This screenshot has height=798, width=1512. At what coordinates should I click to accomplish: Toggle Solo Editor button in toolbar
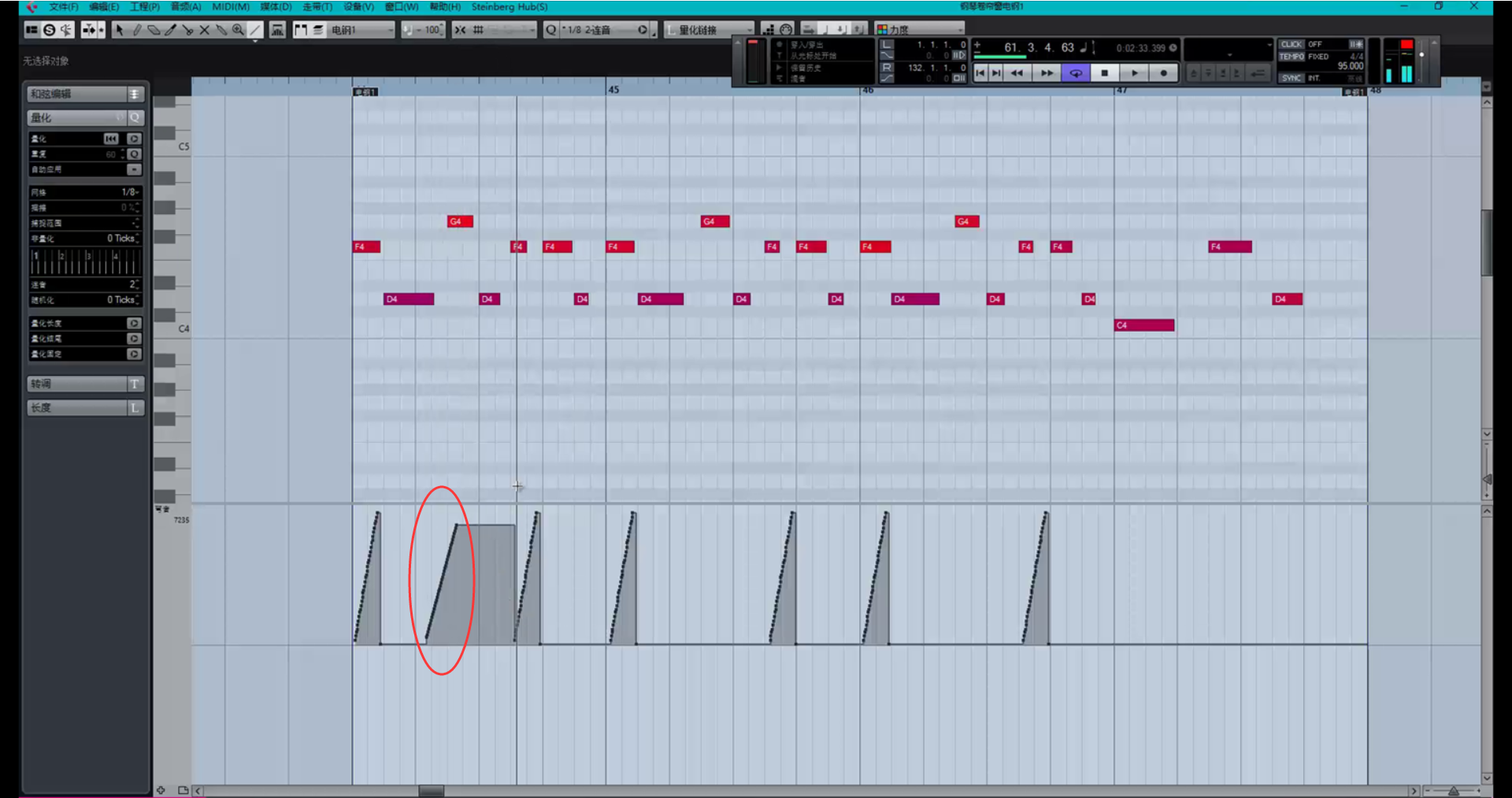click(49, 30)
